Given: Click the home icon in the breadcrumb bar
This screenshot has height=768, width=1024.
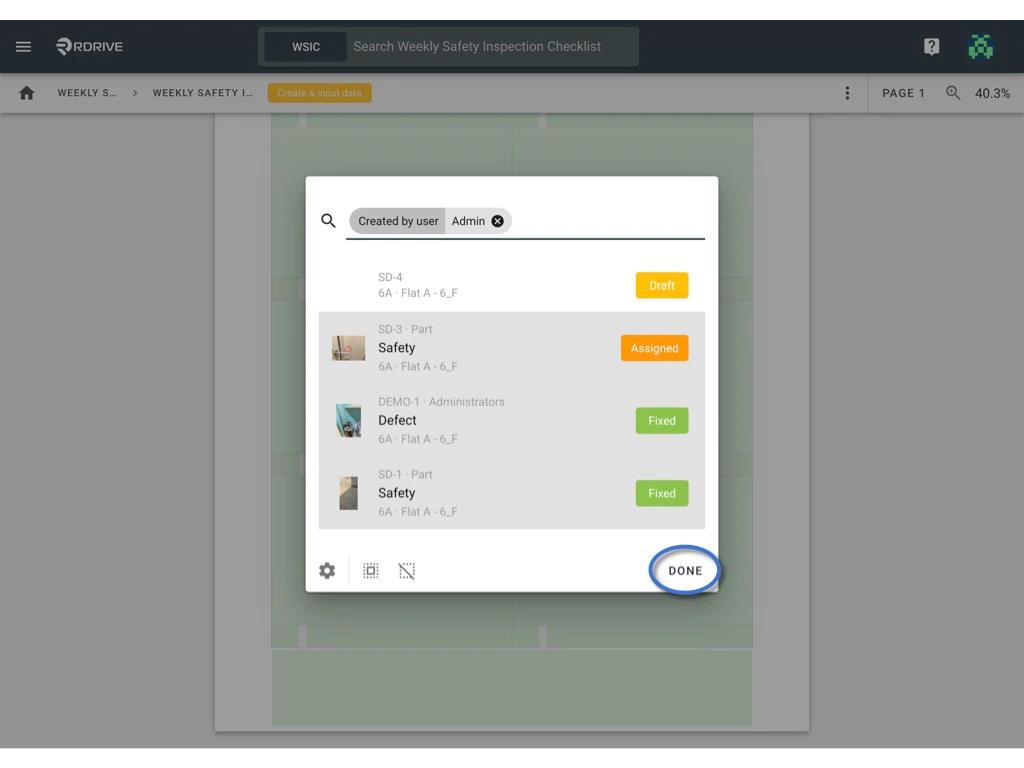Looking at the screenshot, I should pos(26,92).
